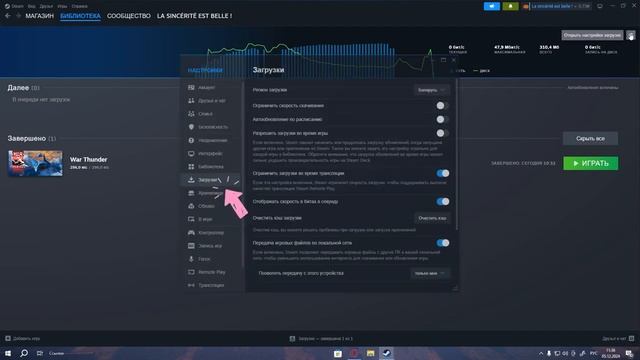Open Друзья и чат in bottom bar
The image size is (640, 360).
[x=618, y=338]
